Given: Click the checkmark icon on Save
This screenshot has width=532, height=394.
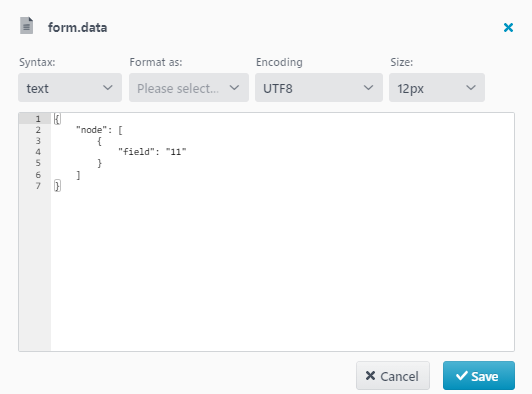Looking at the screenshot, I should (462, 376).
